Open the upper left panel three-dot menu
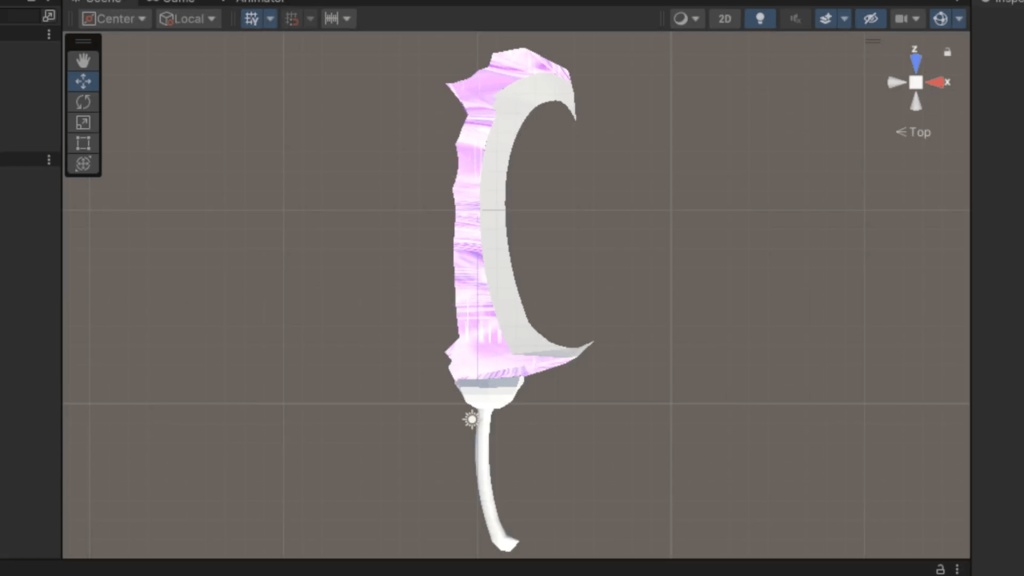Image resolution: width=1024 pixels, height=576 pixels. click(x=49, y=34)
